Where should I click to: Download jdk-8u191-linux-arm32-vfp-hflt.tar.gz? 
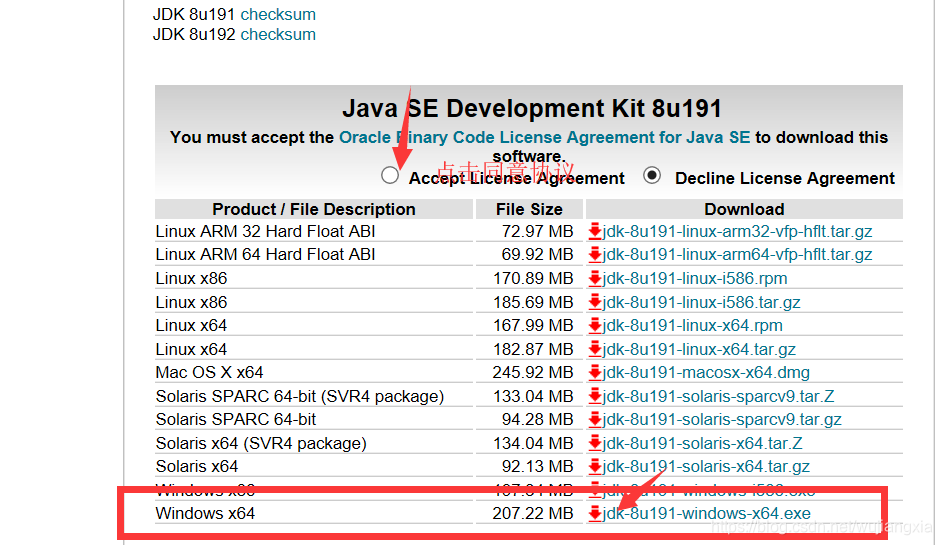737,231
